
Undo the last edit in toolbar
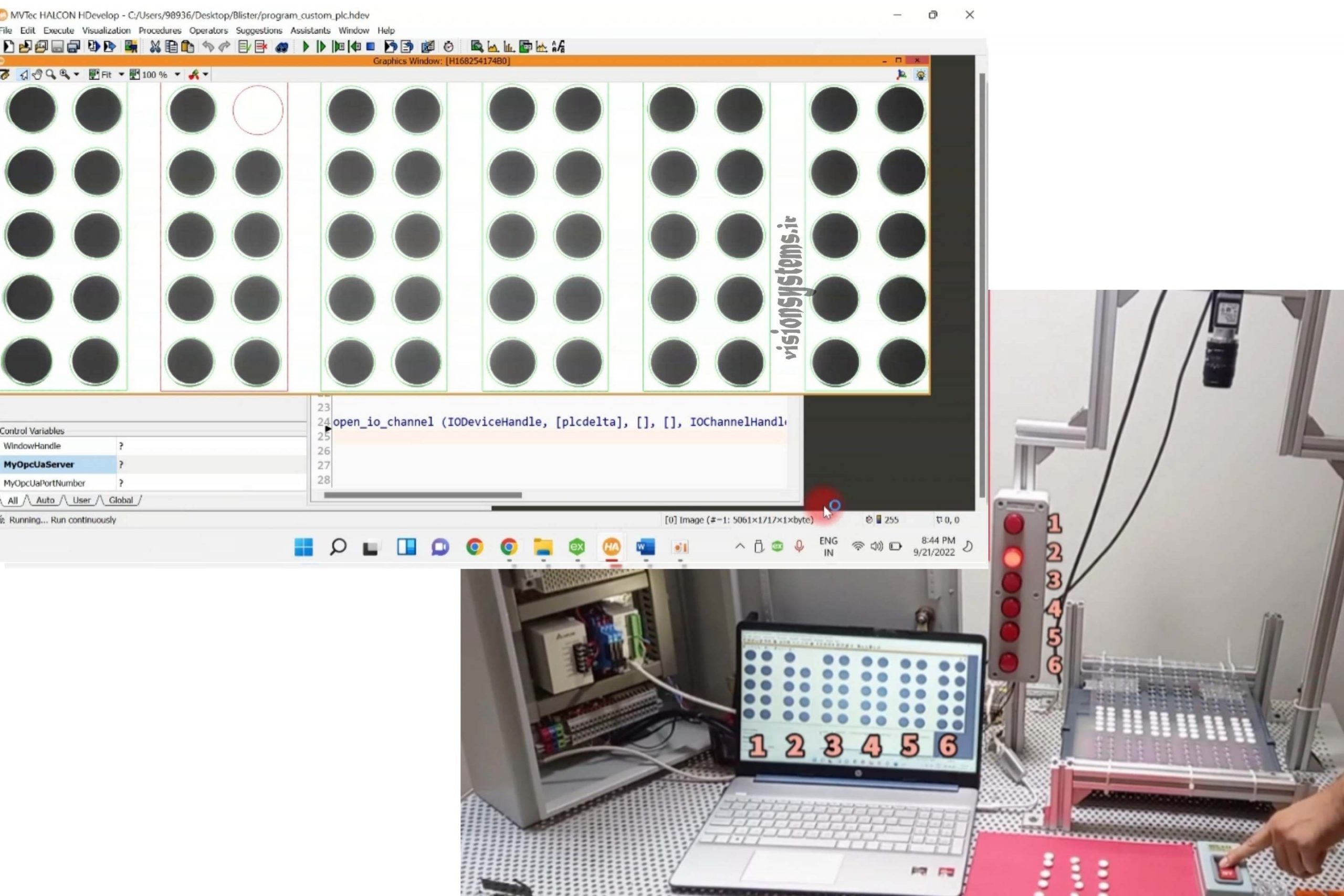point(208,47)
